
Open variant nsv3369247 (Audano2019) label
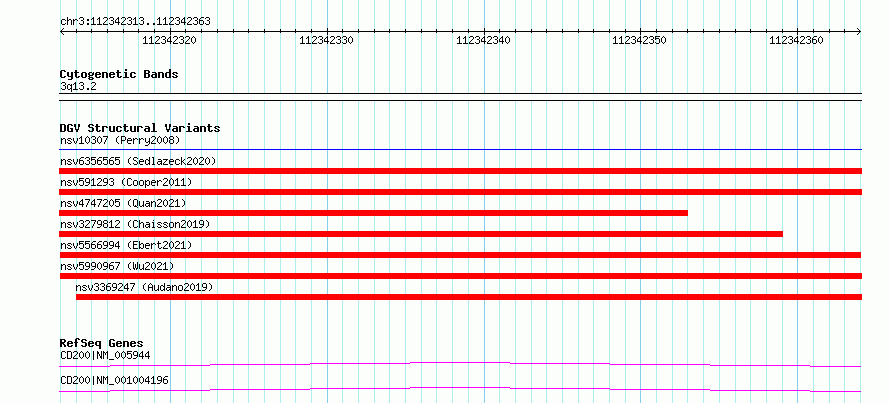pyautogui.click(x=144, y=287)
